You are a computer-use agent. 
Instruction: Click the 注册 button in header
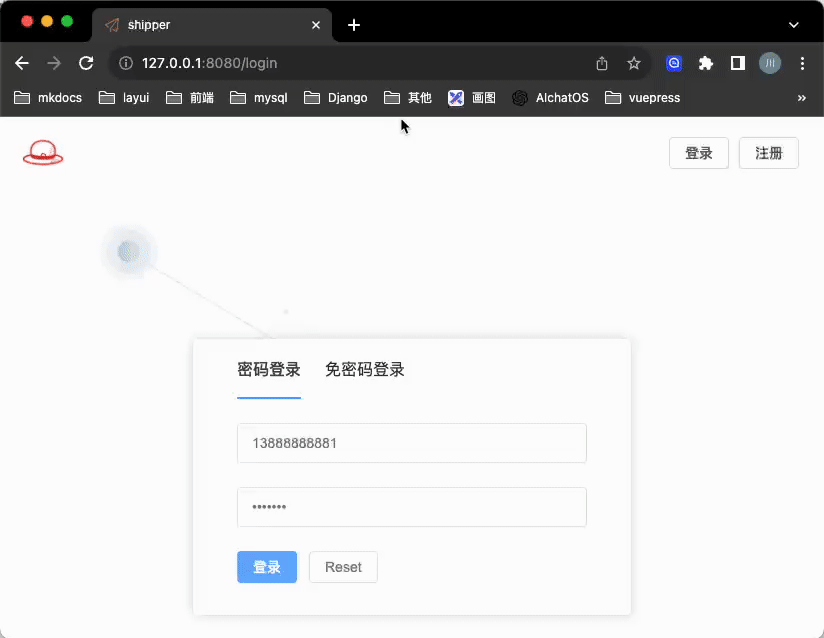click(768, 153)
